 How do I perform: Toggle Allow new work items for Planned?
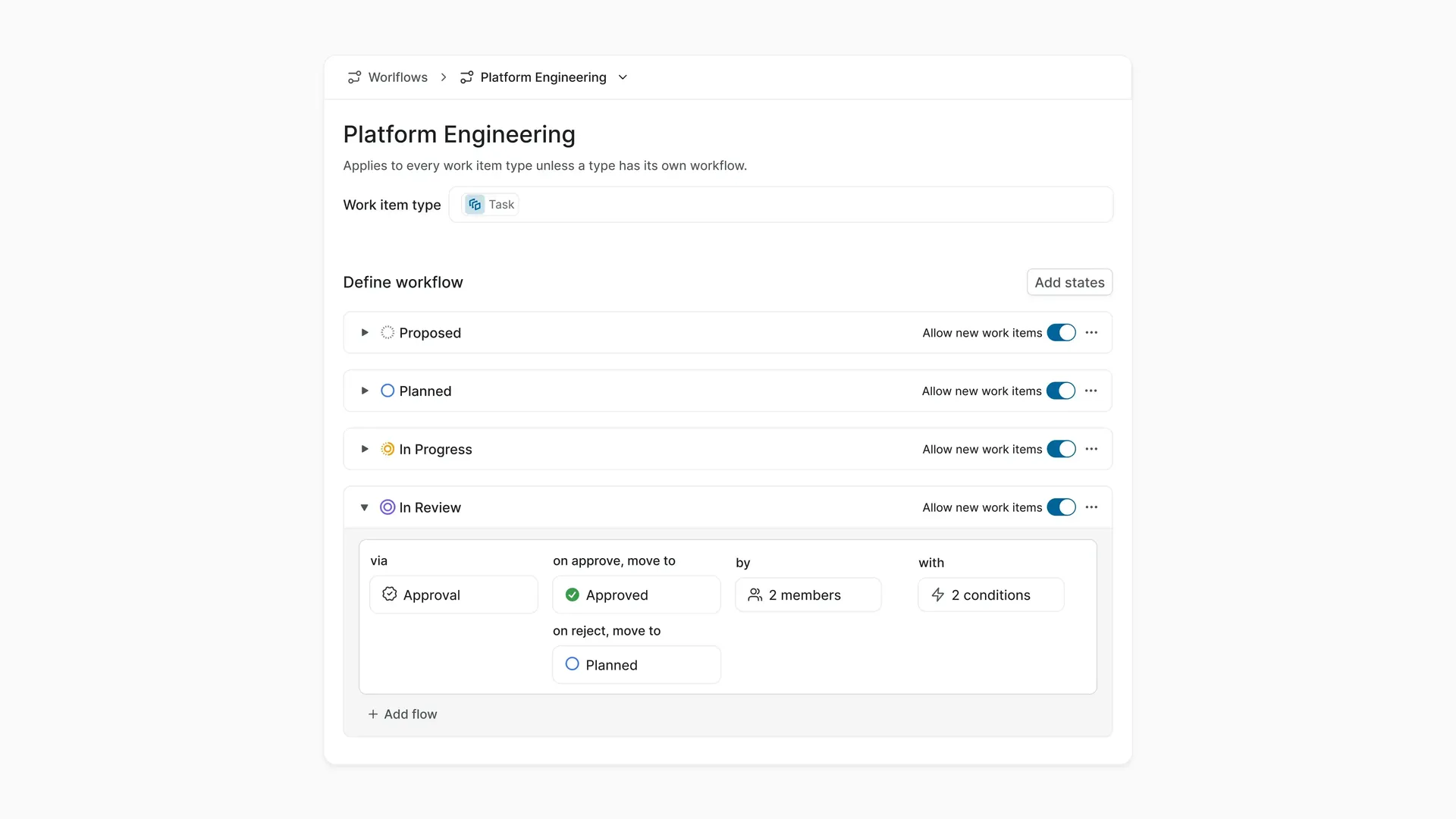coord(1061,391)
